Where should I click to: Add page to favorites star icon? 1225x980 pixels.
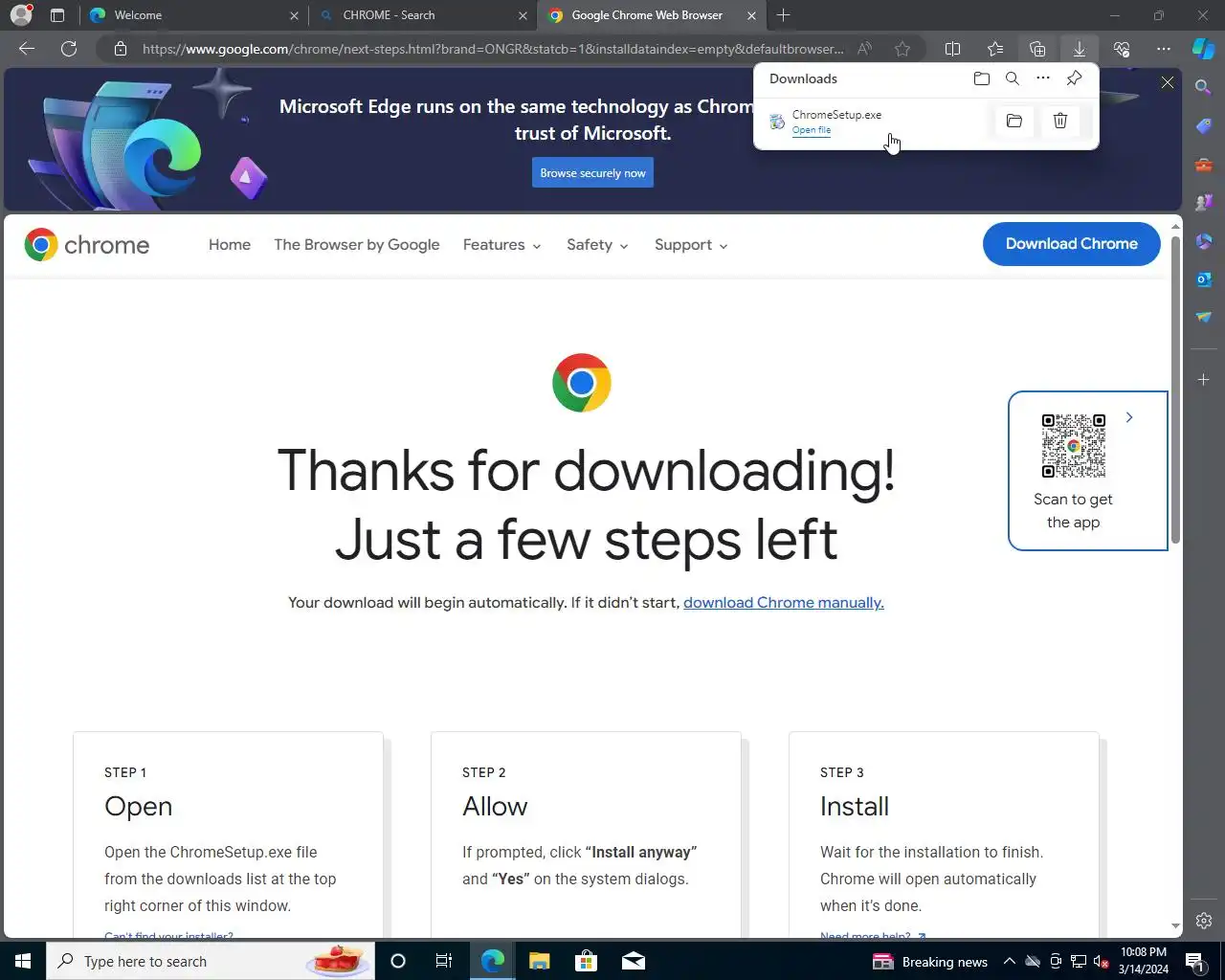pos(902,49)
